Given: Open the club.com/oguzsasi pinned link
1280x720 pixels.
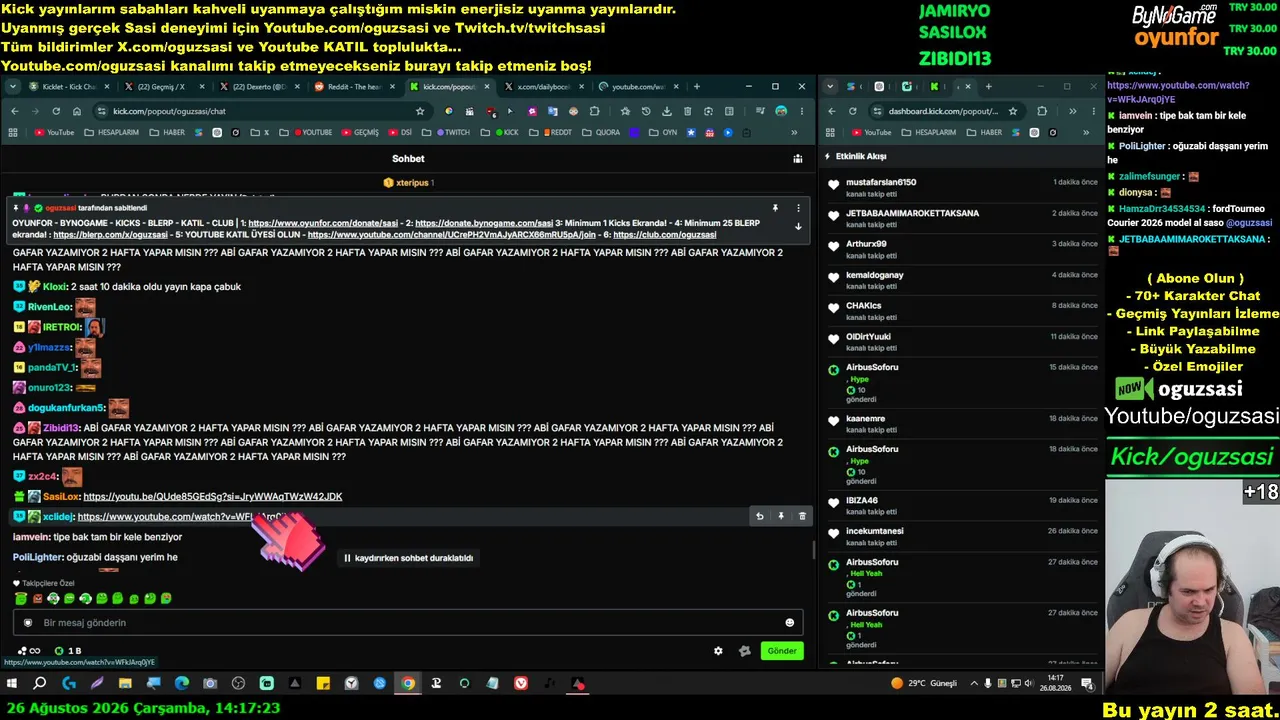Looking at the screenshot, I should [664, 235].
